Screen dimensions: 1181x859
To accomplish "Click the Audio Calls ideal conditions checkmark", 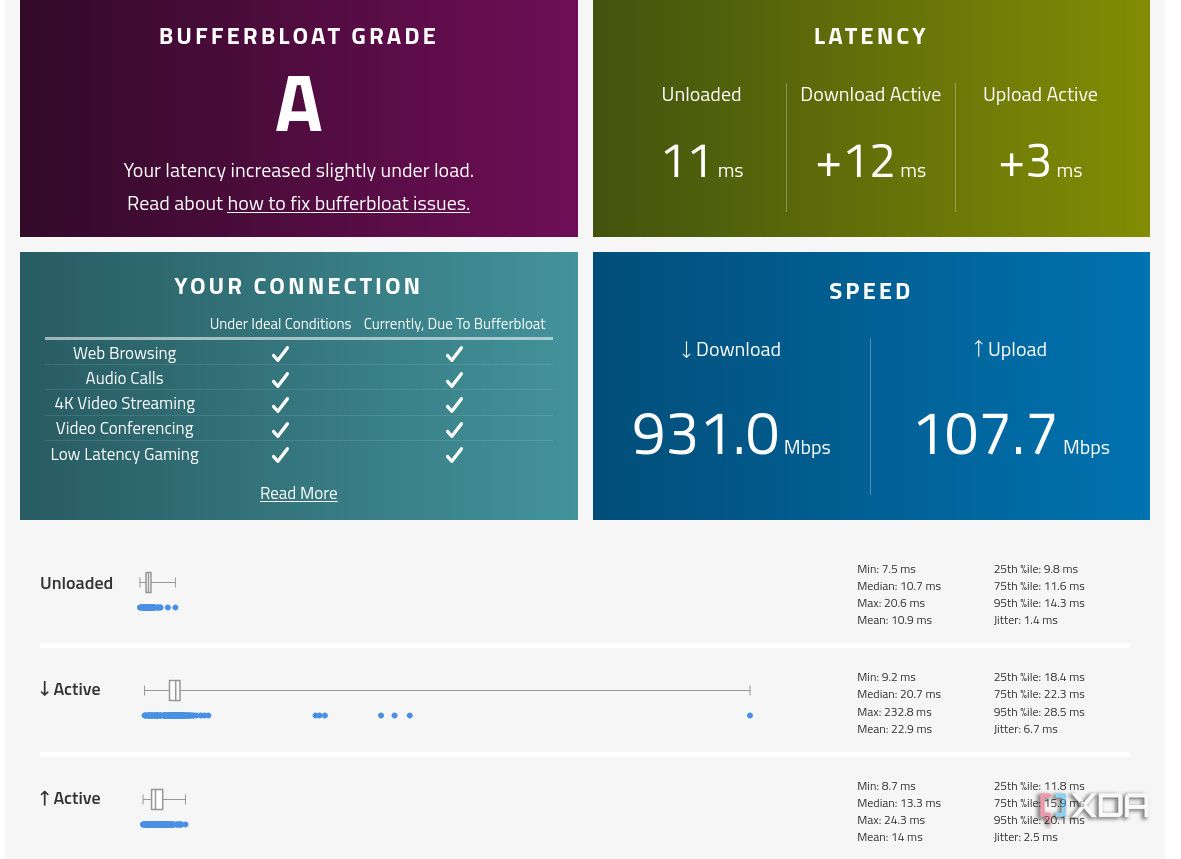I will coord(280,379).
